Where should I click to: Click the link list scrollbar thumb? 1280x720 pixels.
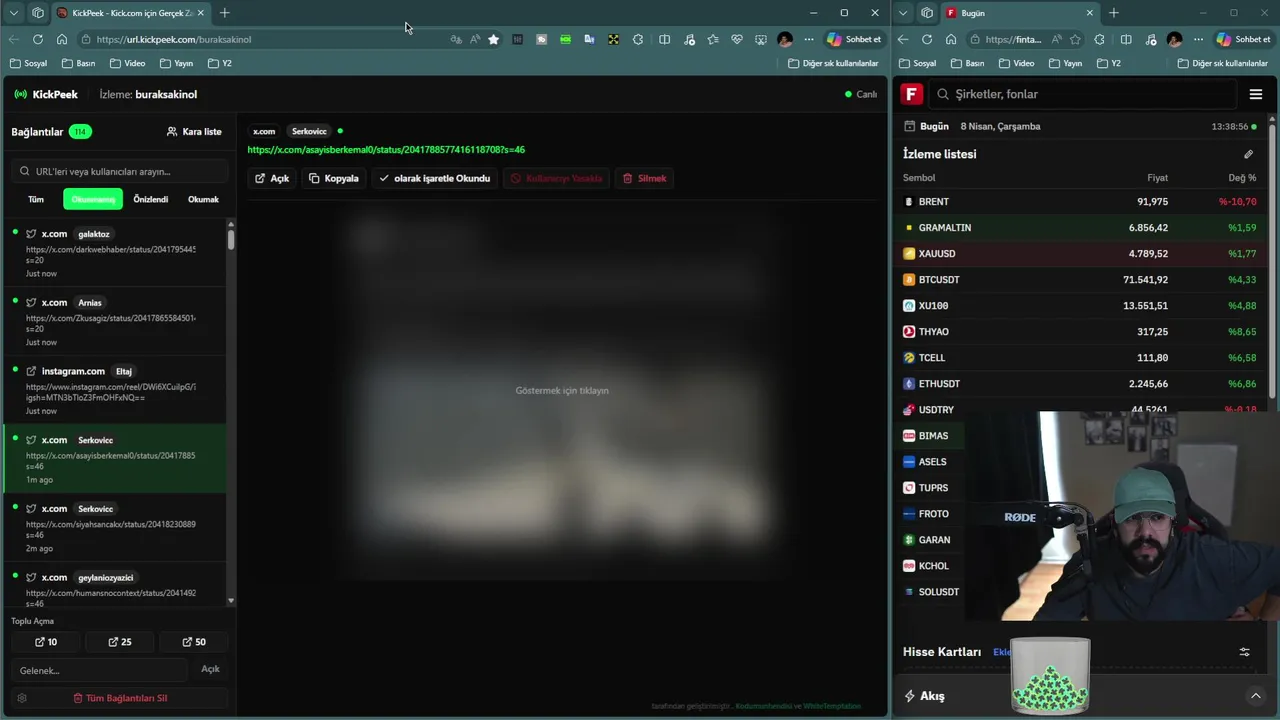click(231, 239)
